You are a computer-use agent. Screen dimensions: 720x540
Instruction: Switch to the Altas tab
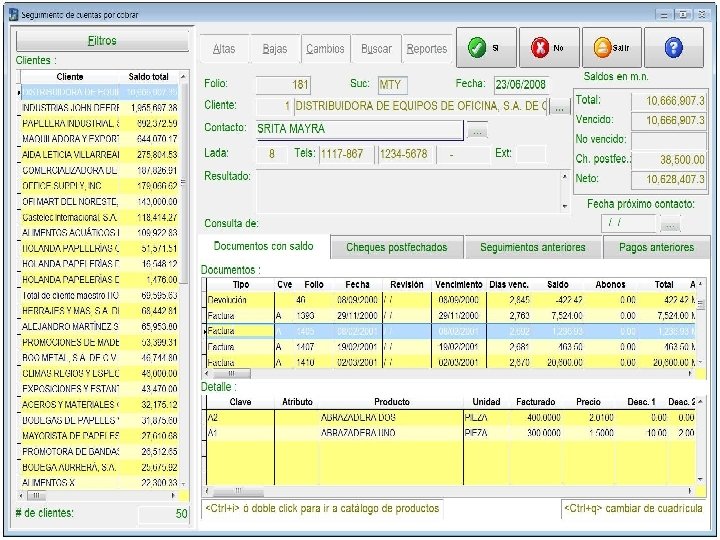click(224, 49)
